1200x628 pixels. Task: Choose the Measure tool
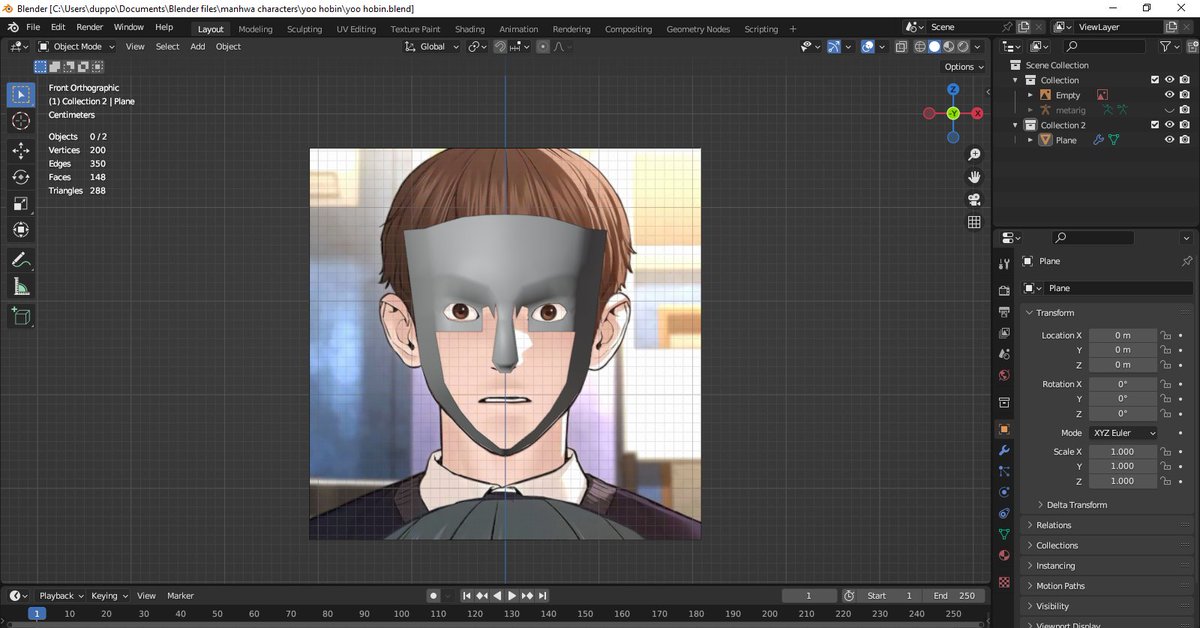pyautogui.click(x=20, y=287)
